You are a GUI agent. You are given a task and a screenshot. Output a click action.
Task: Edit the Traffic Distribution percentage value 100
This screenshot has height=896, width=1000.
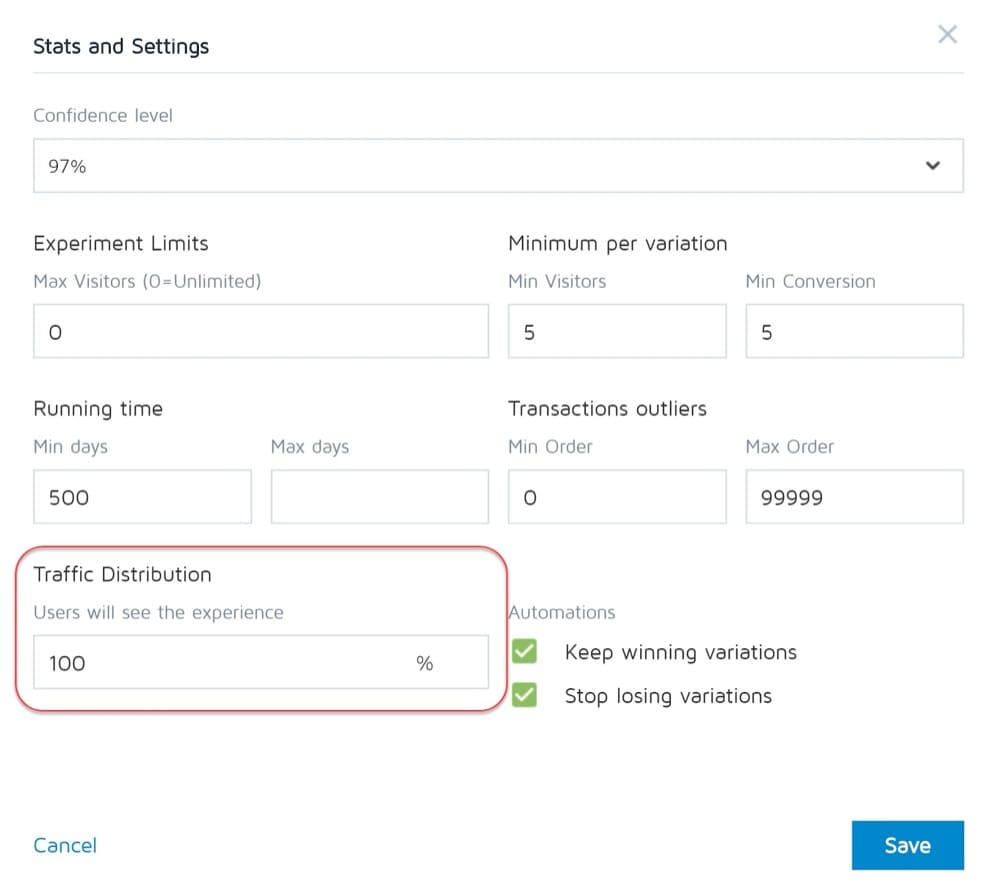pyautogui.click(x=220, y=663)
